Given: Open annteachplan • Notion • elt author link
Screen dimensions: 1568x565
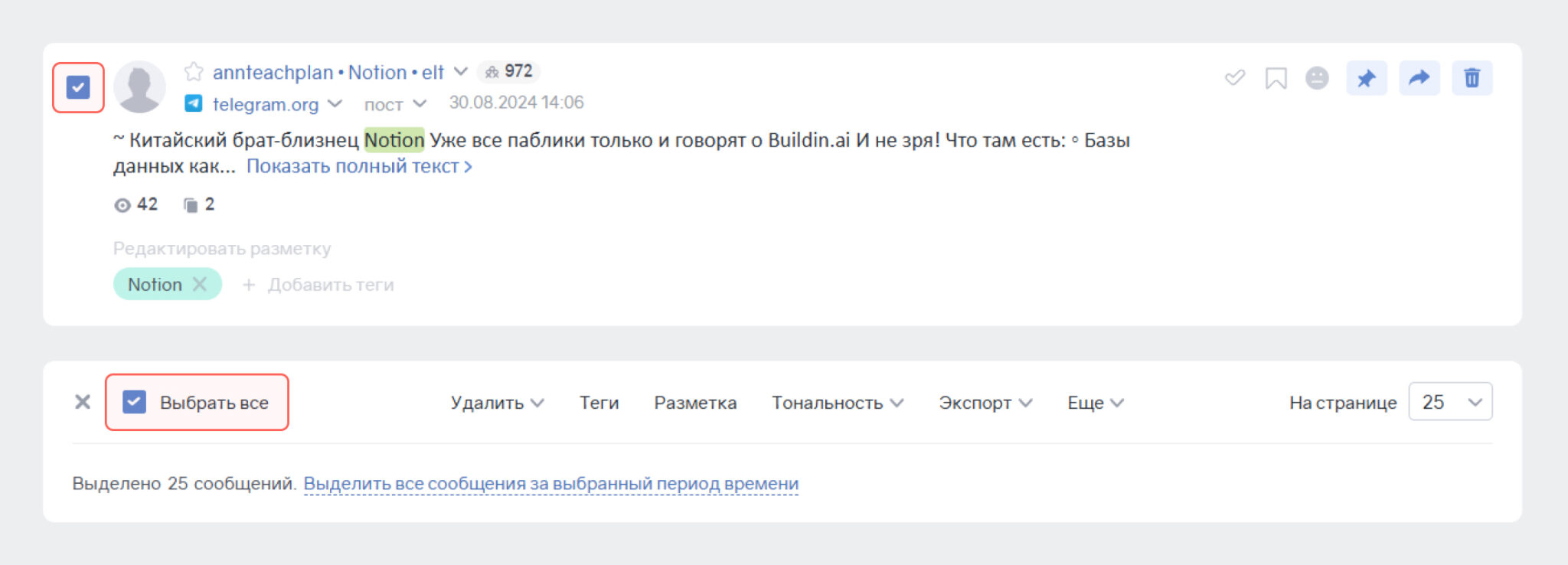Looking at the screenshot, I should pos(328,72).
